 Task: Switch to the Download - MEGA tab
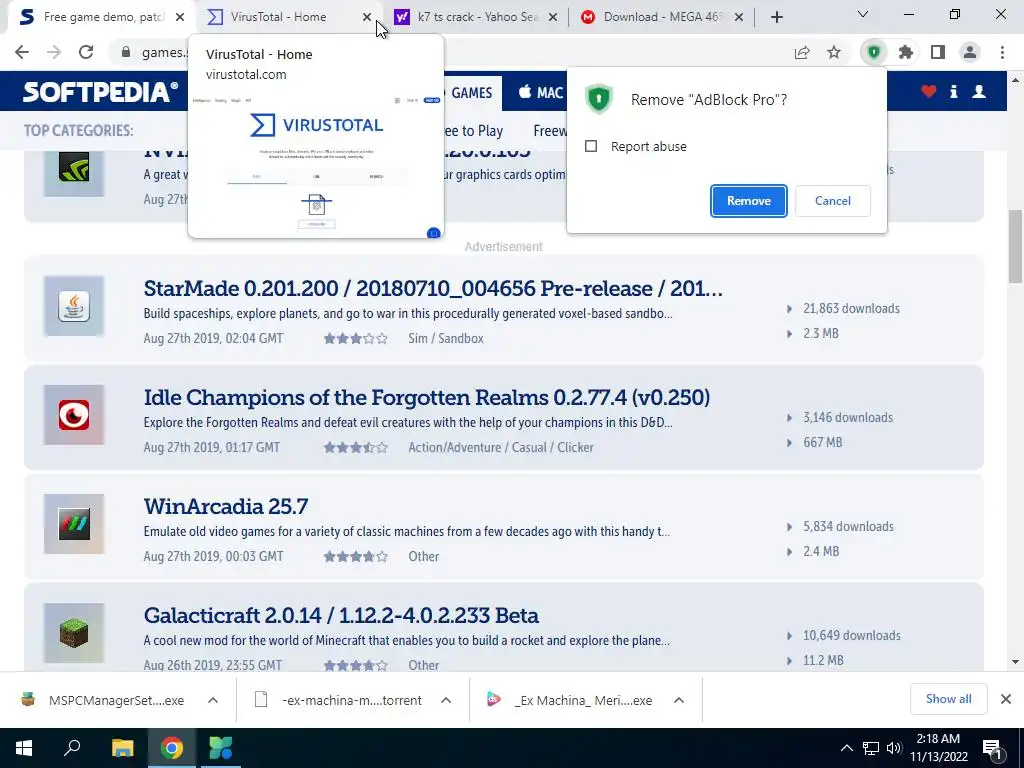(x=661, y=17)
